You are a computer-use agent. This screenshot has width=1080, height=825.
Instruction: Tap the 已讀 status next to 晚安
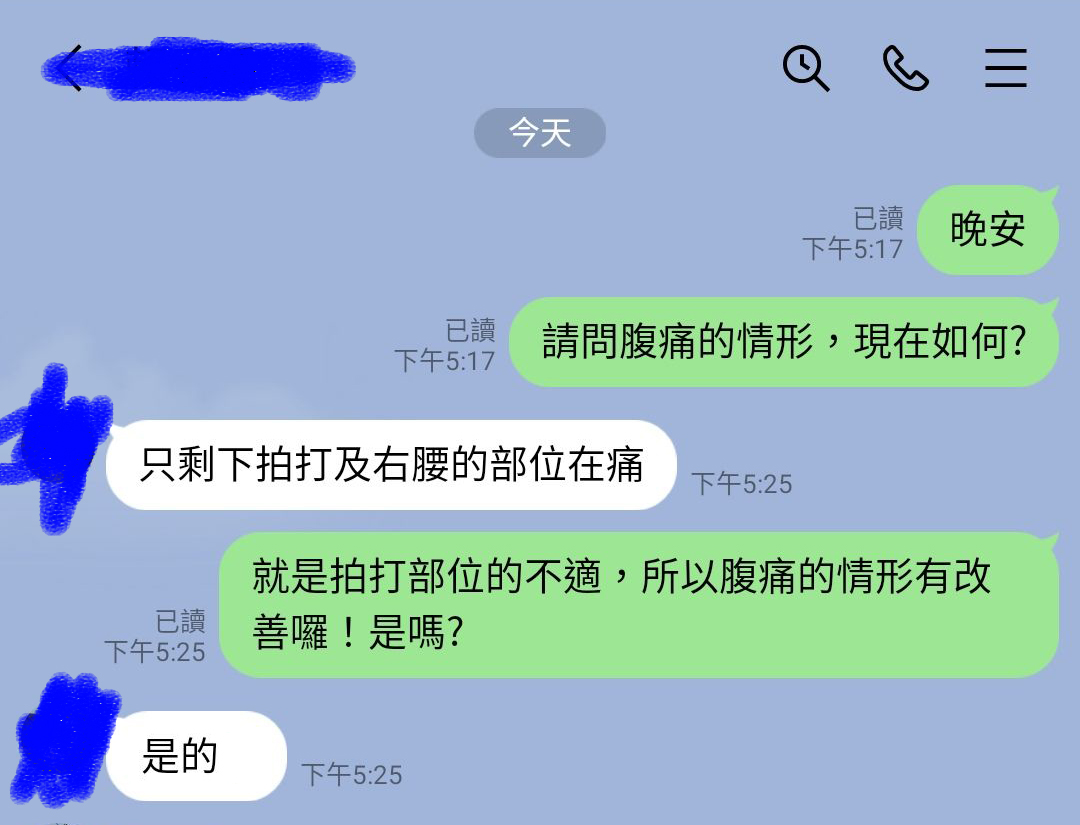click(x=878, y=219)
